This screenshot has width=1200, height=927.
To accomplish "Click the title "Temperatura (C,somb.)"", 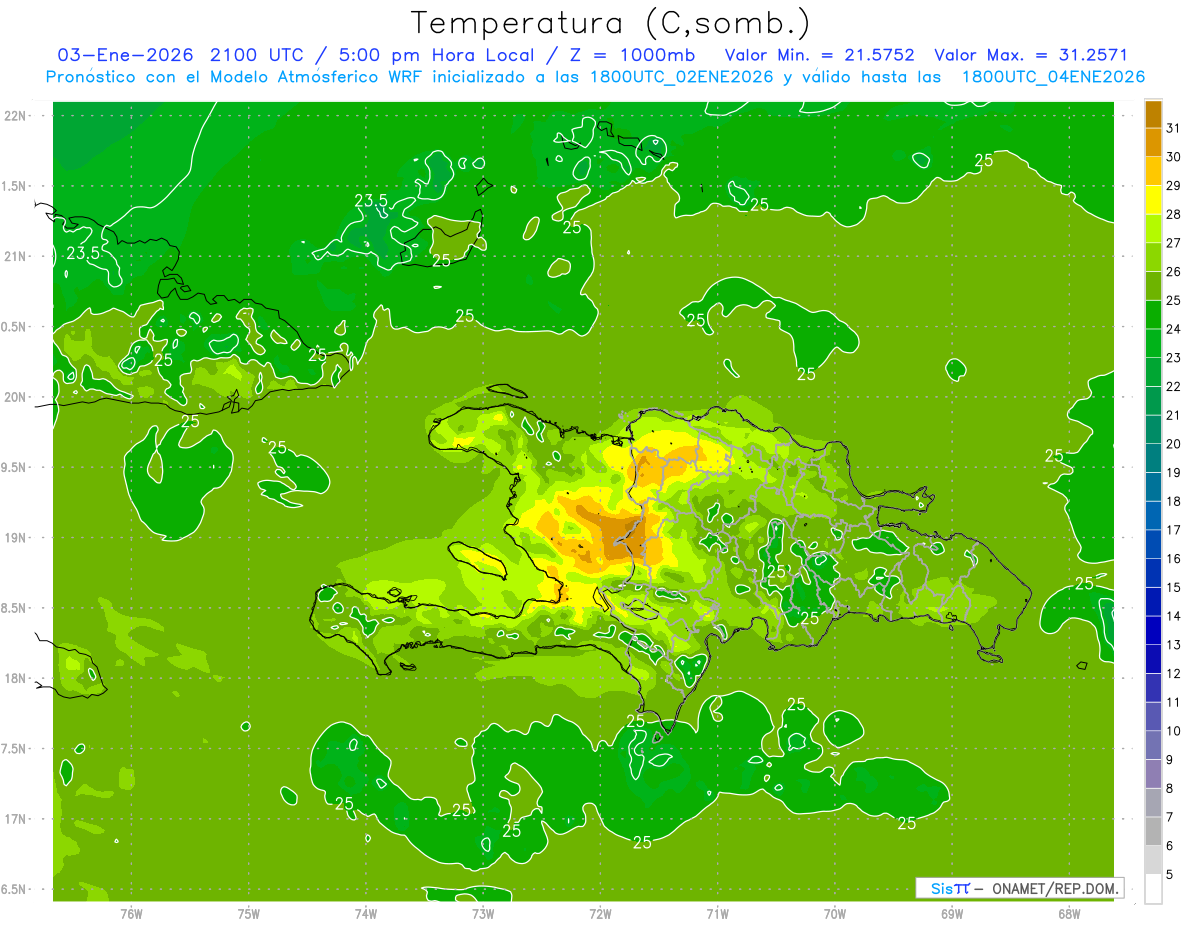I will pyautogui.click(x=610, y=24).
